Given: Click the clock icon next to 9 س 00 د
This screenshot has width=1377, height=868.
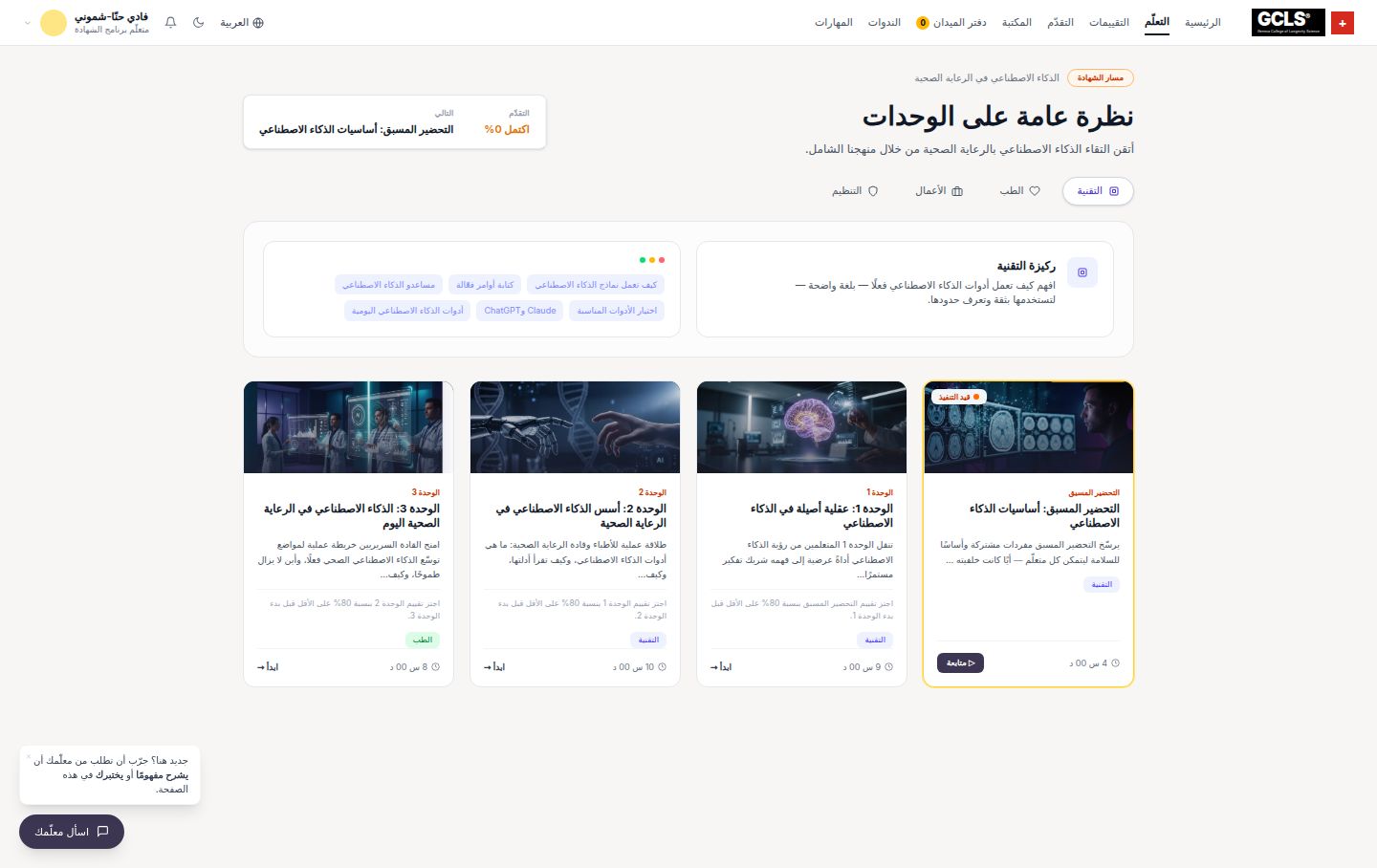Looking at the screenshot, I should pyautogui.click(x=888, y=667).
